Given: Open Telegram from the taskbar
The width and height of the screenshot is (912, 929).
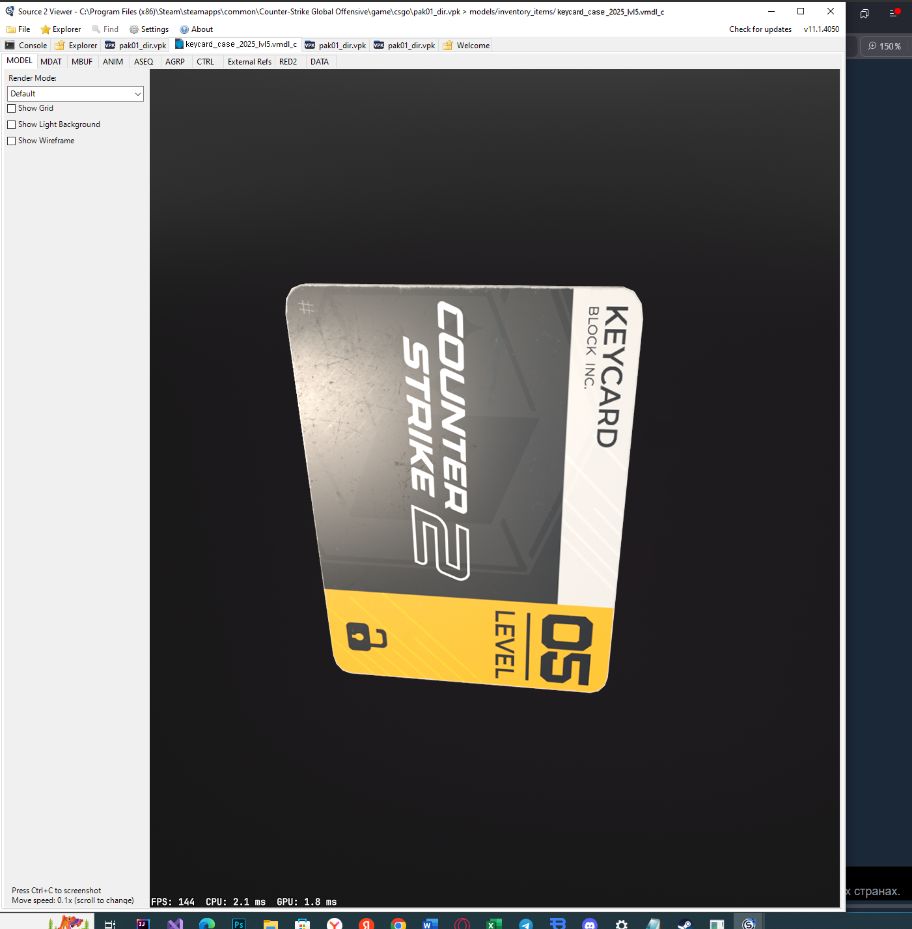Looking at the screenshot, I should pos(526,924).
